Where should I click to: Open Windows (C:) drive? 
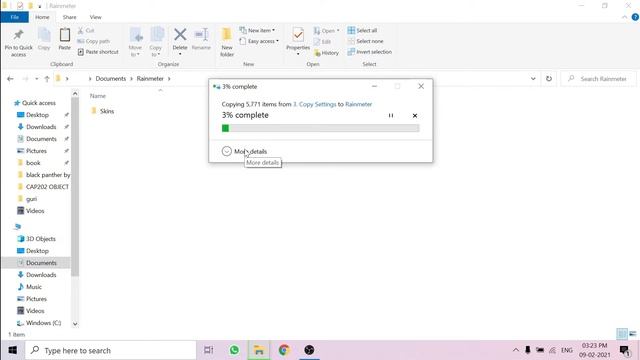(x=39, y=323)
